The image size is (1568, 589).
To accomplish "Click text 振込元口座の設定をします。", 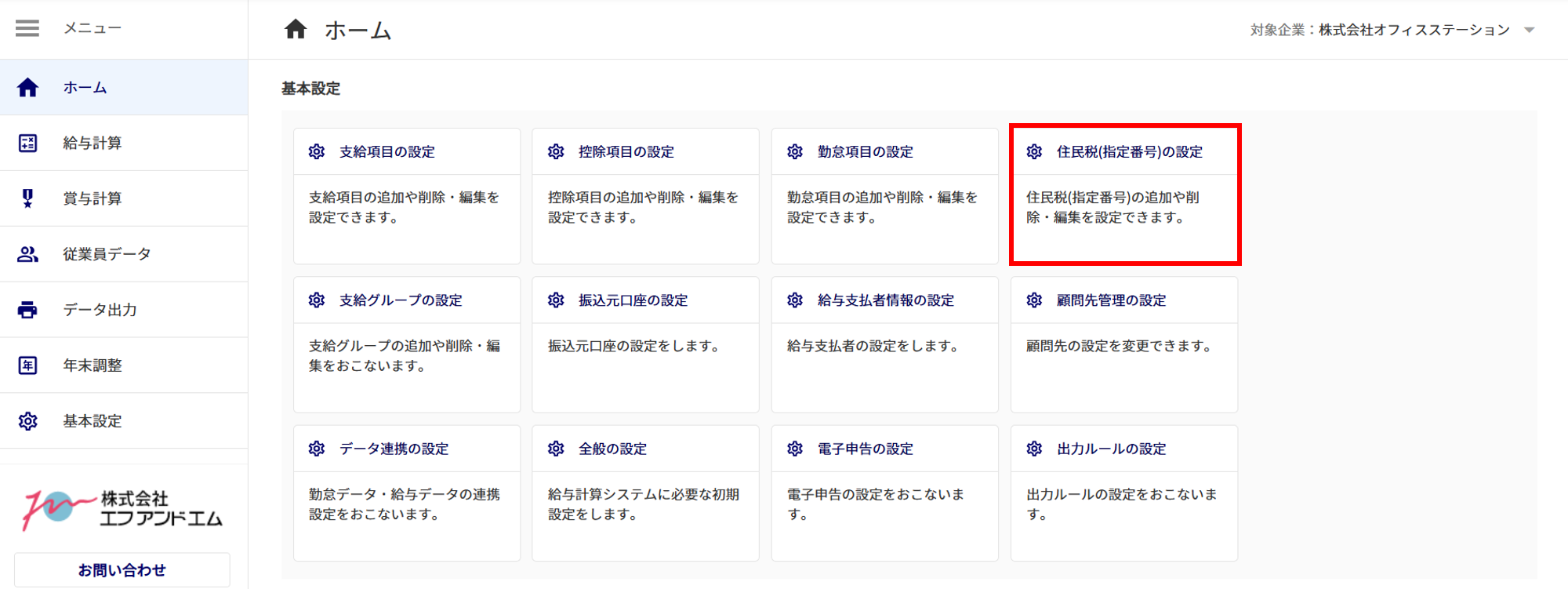I will pyautogui.click(x=633, y=346).
